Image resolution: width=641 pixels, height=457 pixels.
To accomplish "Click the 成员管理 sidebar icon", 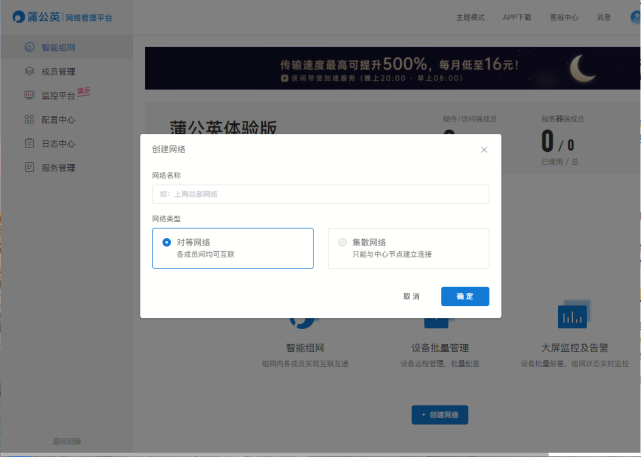I will pyautogui.click(x=29, y=71).
